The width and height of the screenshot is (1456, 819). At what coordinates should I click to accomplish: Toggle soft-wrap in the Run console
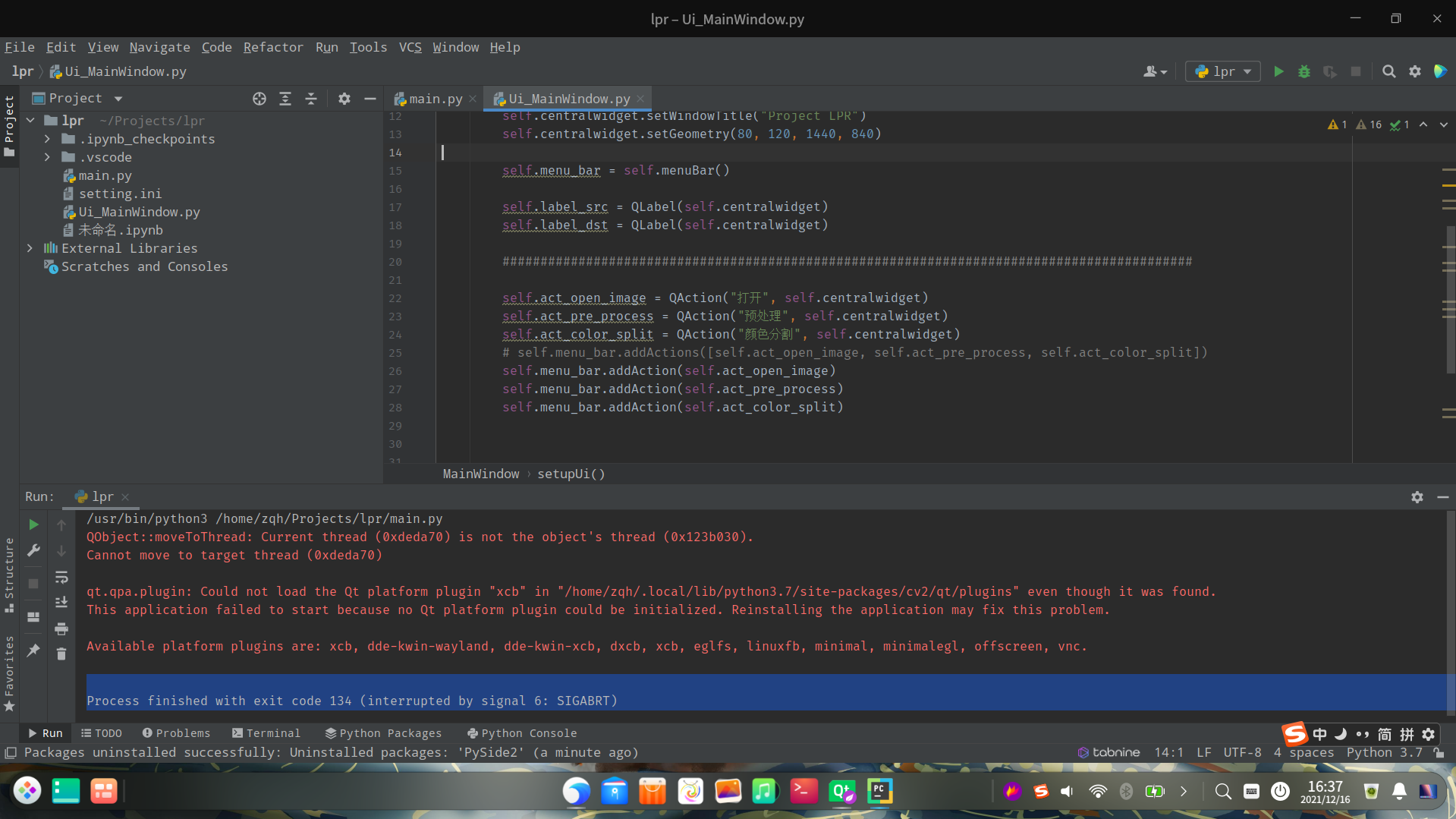pyautogui.click(x=61, y=578)
